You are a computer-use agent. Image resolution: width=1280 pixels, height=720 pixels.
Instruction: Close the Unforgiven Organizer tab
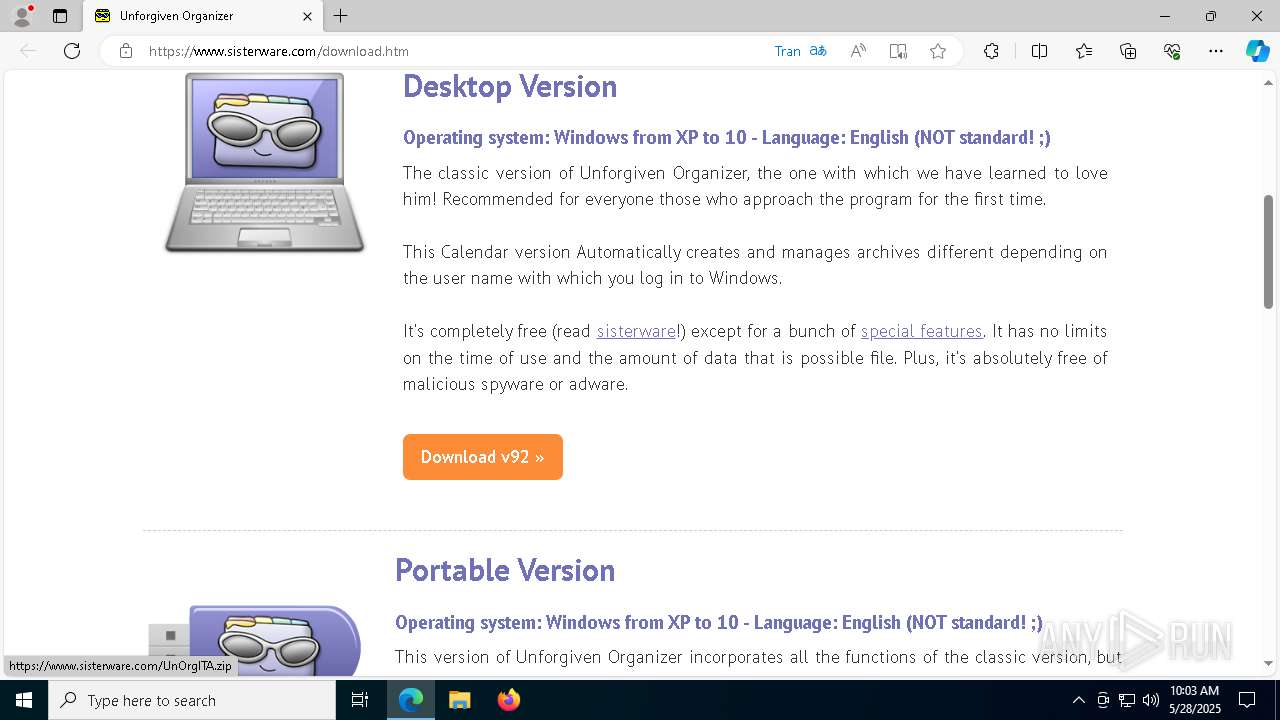coord(308,16)
